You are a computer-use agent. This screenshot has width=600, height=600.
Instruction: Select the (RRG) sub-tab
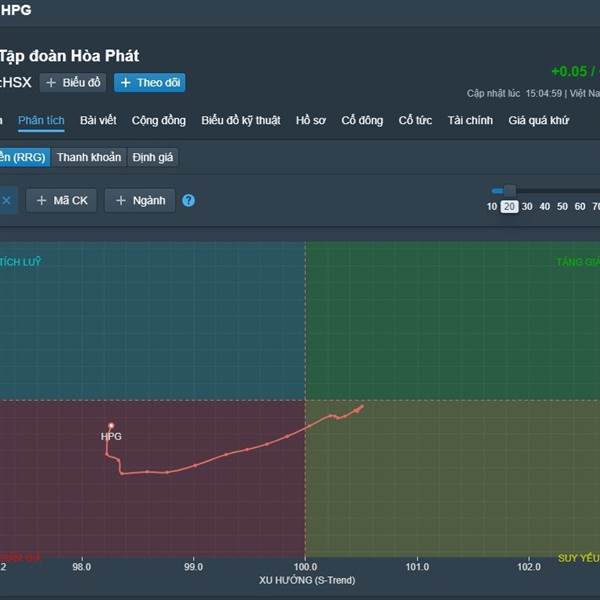point(24,157)
